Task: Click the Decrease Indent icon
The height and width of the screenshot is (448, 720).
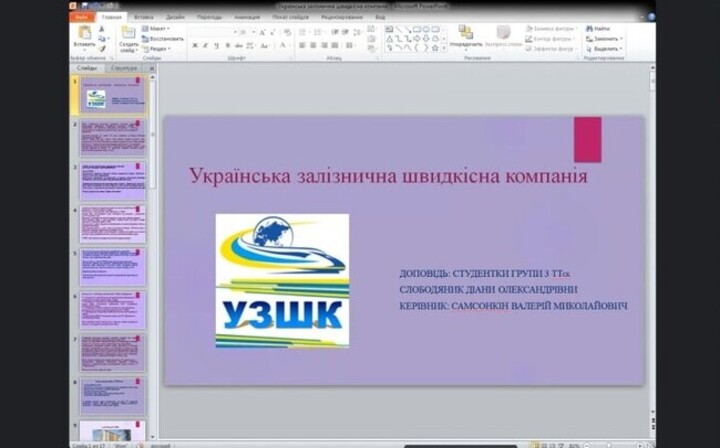Action: (x=335, y=33)
